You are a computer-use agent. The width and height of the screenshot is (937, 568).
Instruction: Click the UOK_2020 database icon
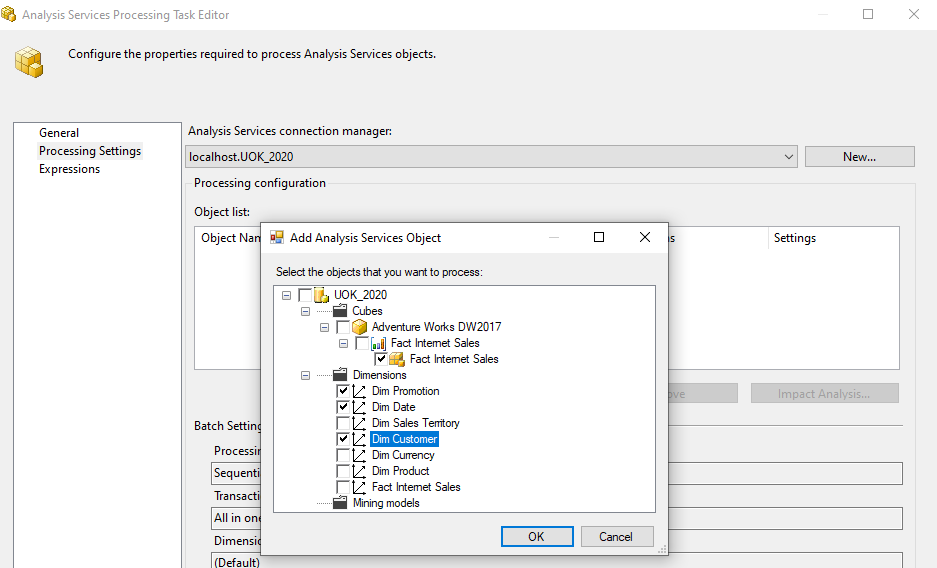322,295
